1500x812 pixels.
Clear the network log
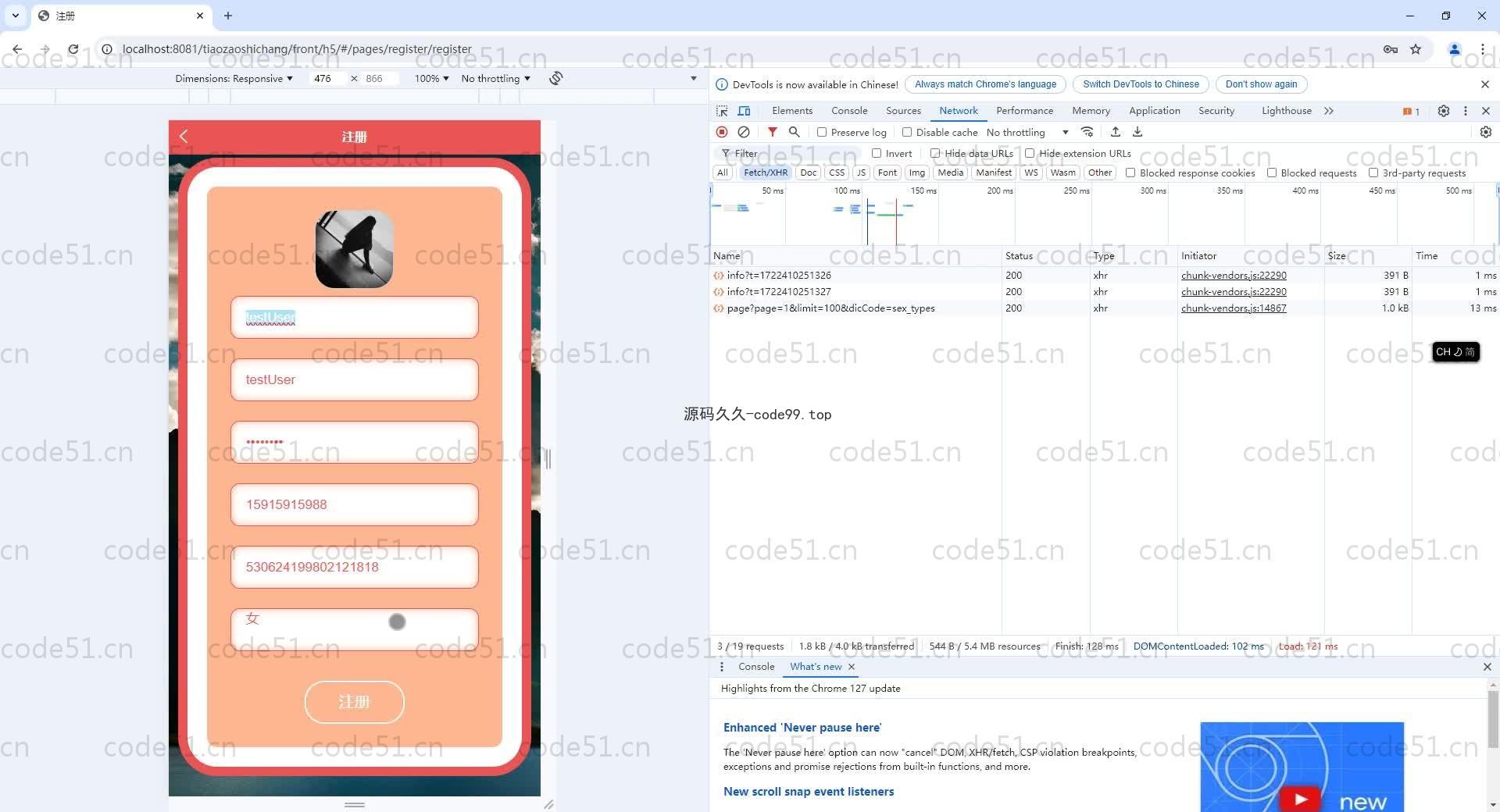coord(744,132)
